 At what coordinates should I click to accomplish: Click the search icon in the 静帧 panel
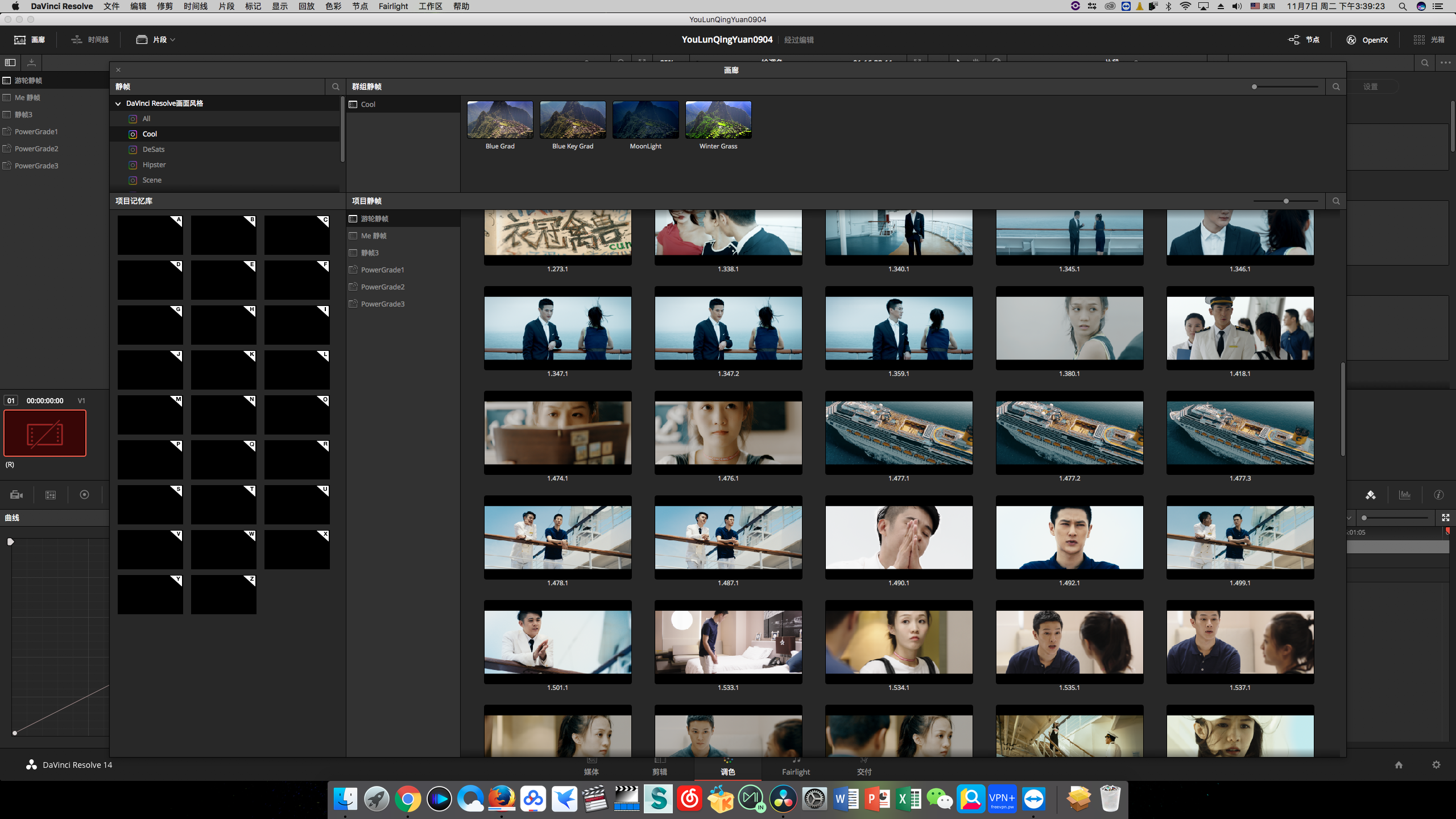coord(336,86)
